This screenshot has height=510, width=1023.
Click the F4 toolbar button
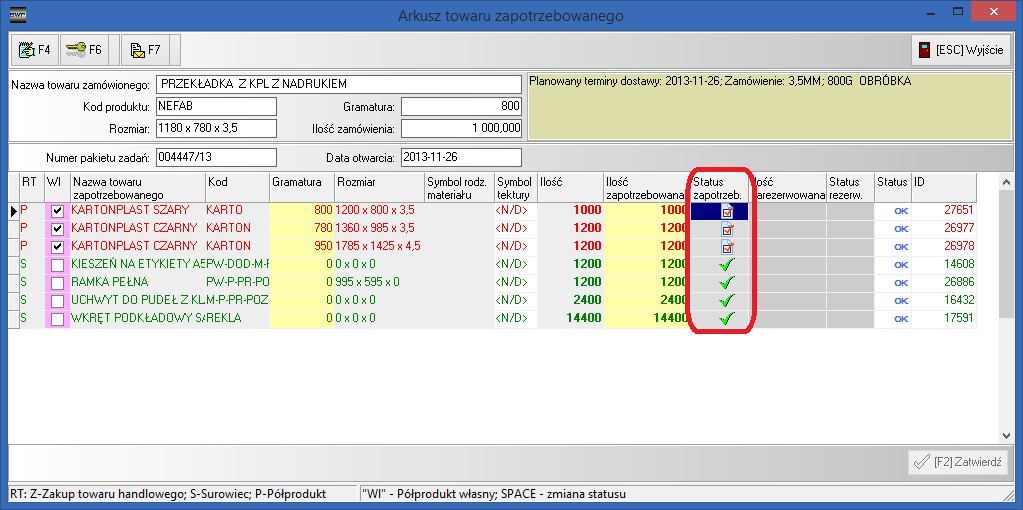click(34, 49)
